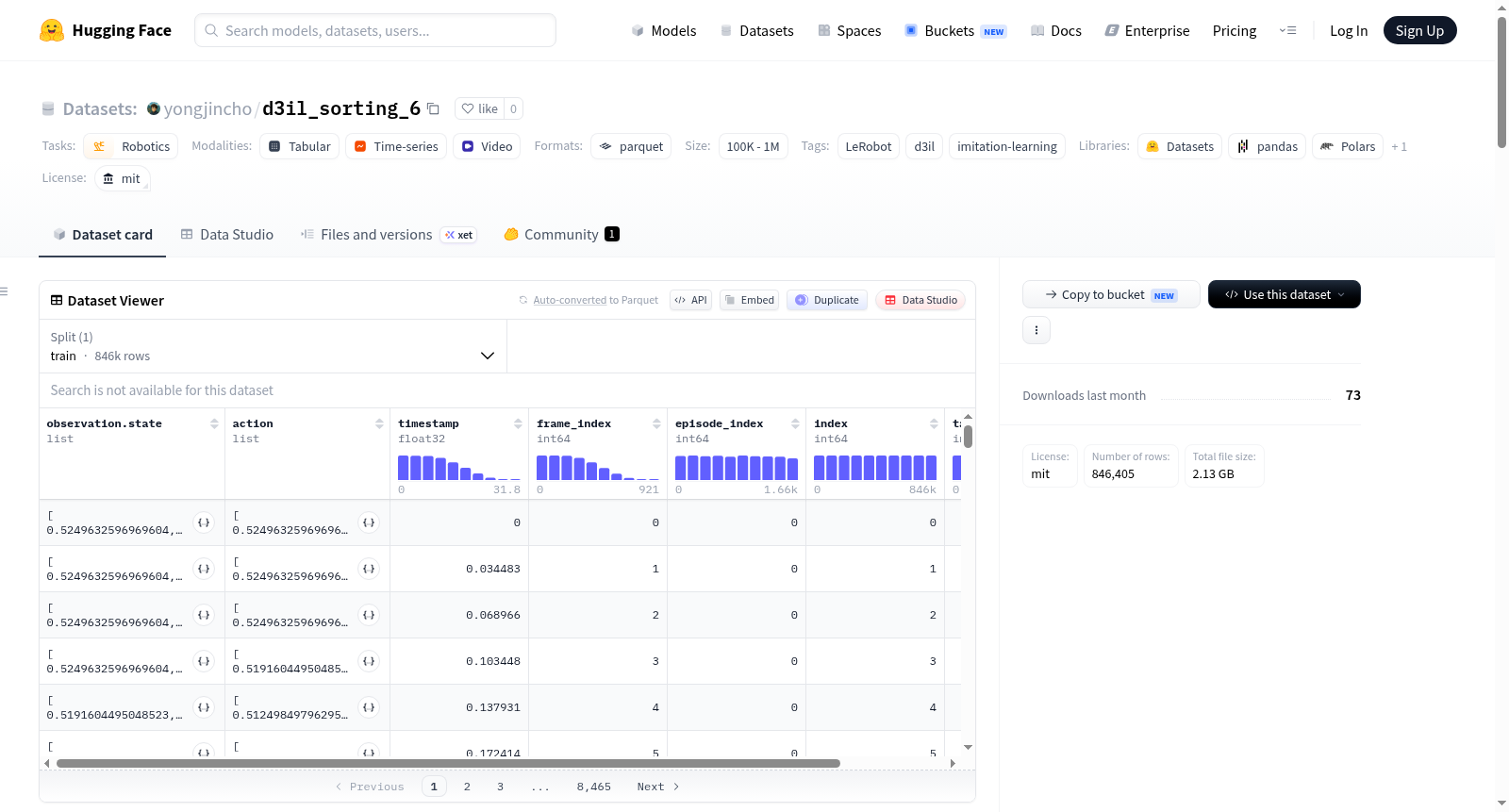Sort the timestamp column
This screenshot has height=812, width=1509.
tap(518, 424)
